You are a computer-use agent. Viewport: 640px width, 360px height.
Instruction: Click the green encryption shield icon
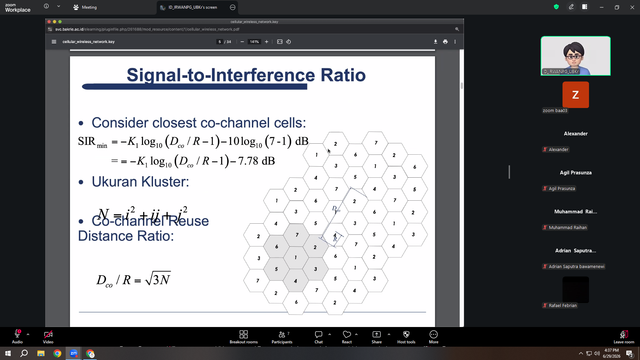556,7
